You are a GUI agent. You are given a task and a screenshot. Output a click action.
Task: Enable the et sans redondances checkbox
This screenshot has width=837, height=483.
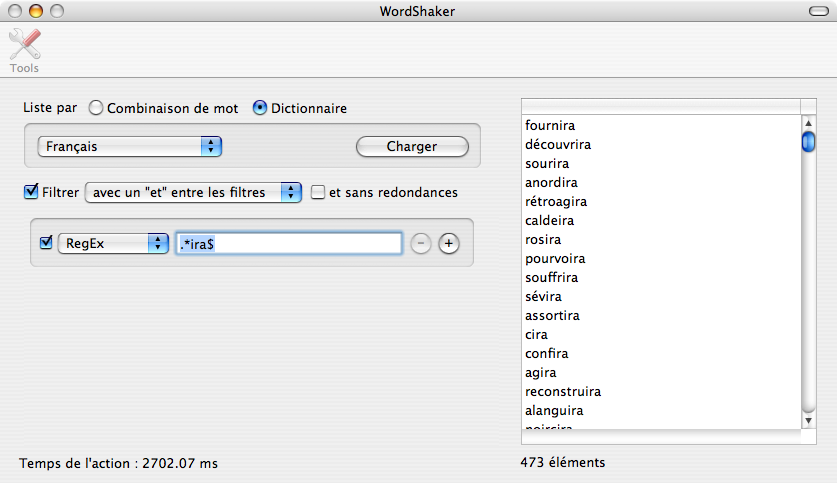pyautogui.click(x=318, y=192)
